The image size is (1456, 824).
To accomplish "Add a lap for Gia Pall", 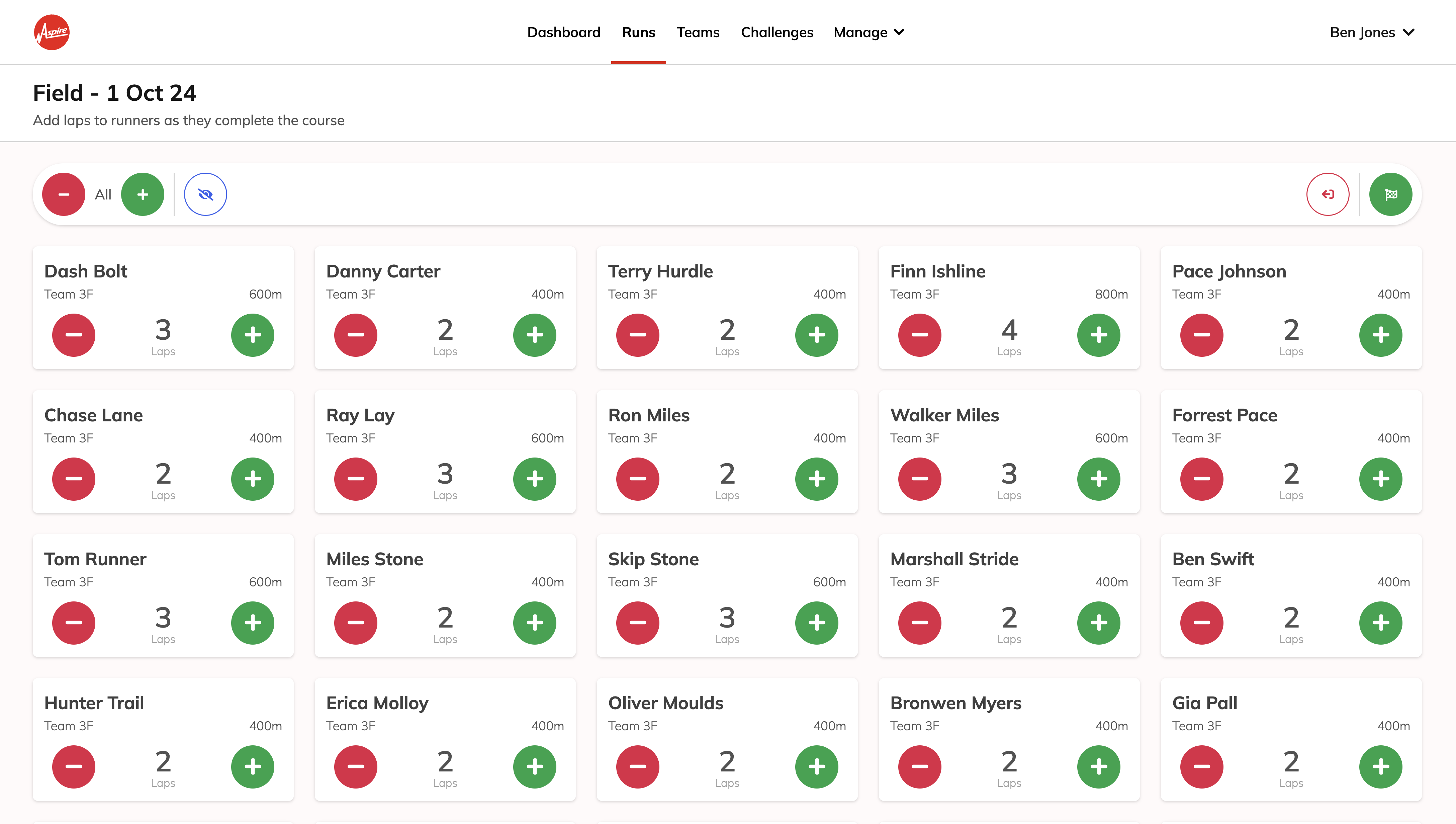I will tap(1381, 767).
